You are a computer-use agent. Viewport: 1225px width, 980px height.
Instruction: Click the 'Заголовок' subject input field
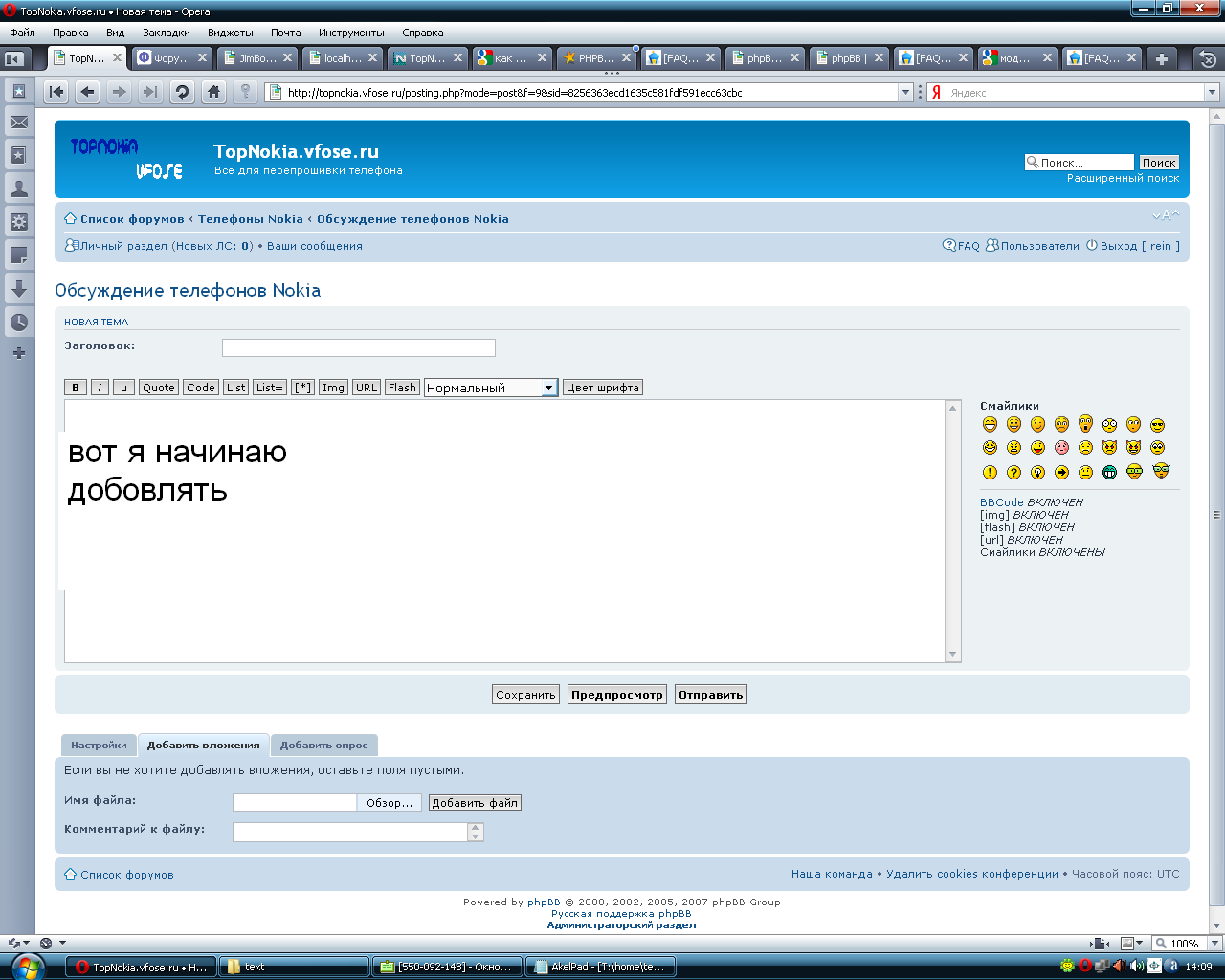358,347
